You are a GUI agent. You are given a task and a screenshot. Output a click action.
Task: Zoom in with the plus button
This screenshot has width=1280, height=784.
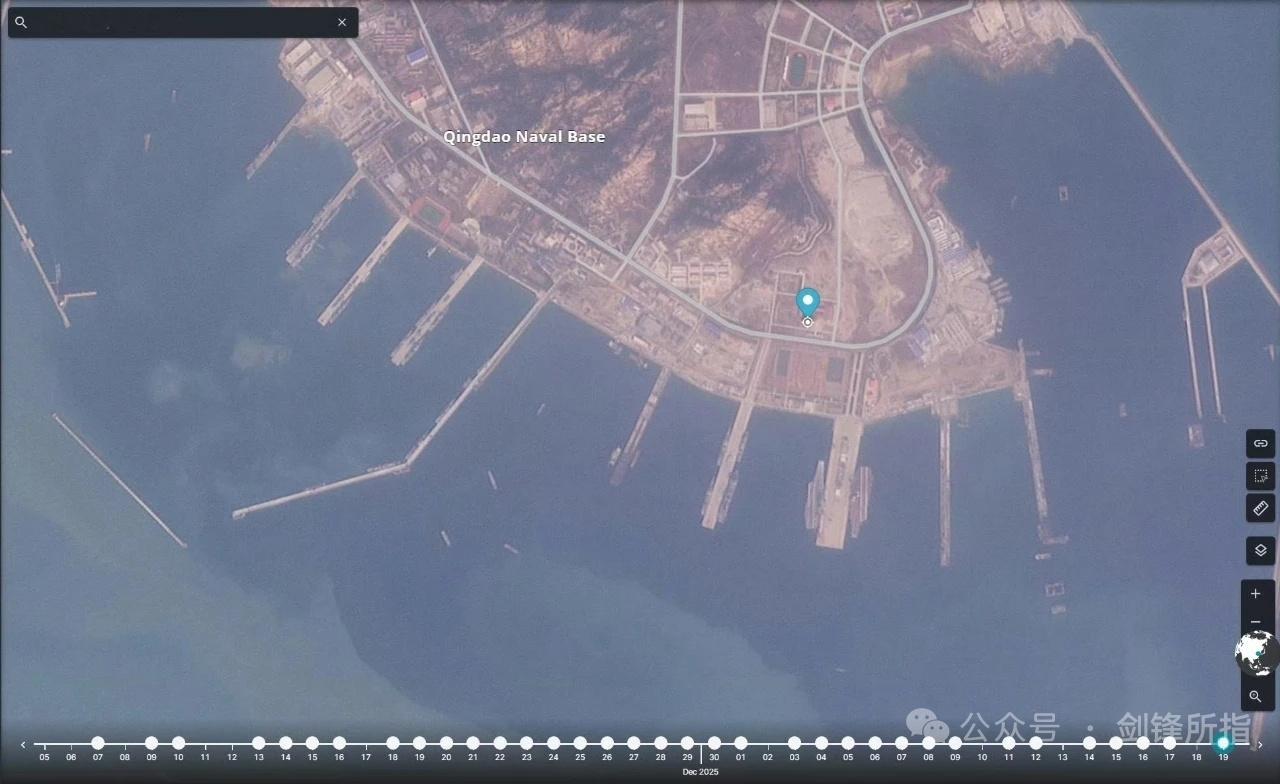point(1256,593)
